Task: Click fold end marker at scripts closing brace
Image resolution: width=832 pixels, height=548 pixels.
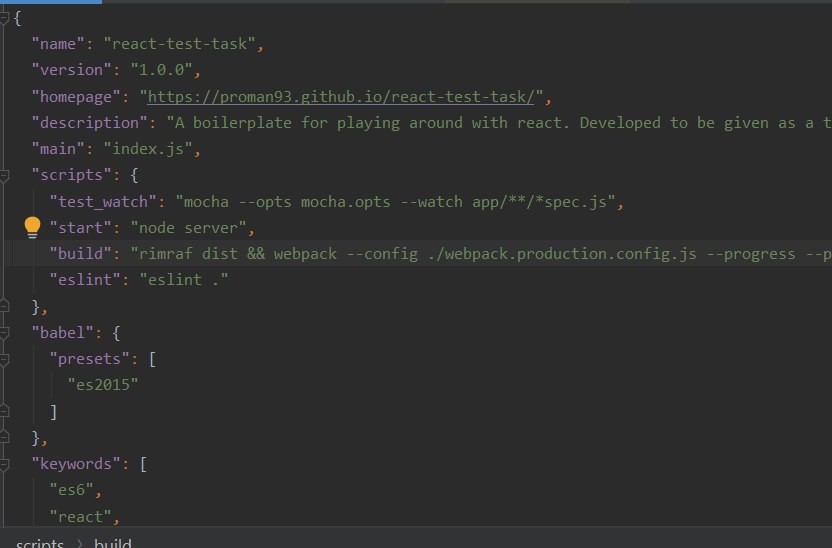Action: (4, 306)
